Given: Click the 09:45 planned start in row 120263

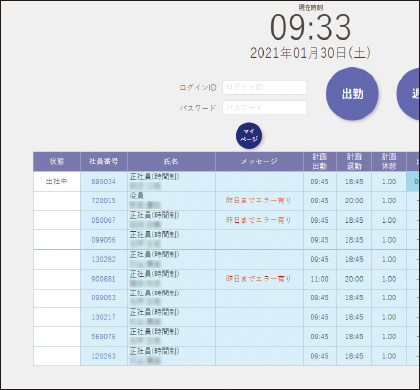Looking at the screenshot, I should (x=320, y=356).
